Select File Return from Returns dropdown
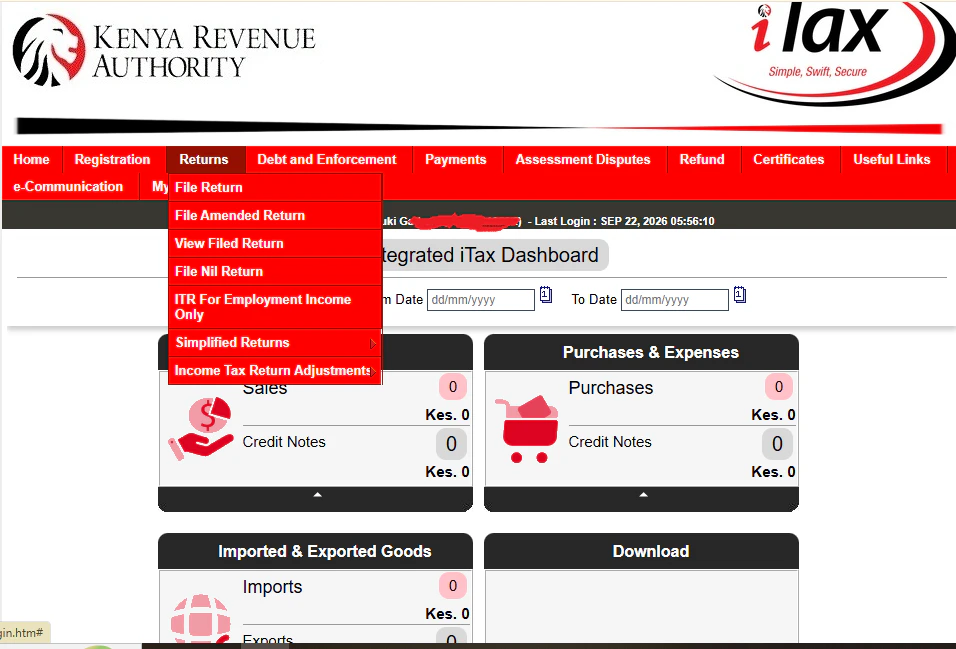 click(x=275, y=187)
